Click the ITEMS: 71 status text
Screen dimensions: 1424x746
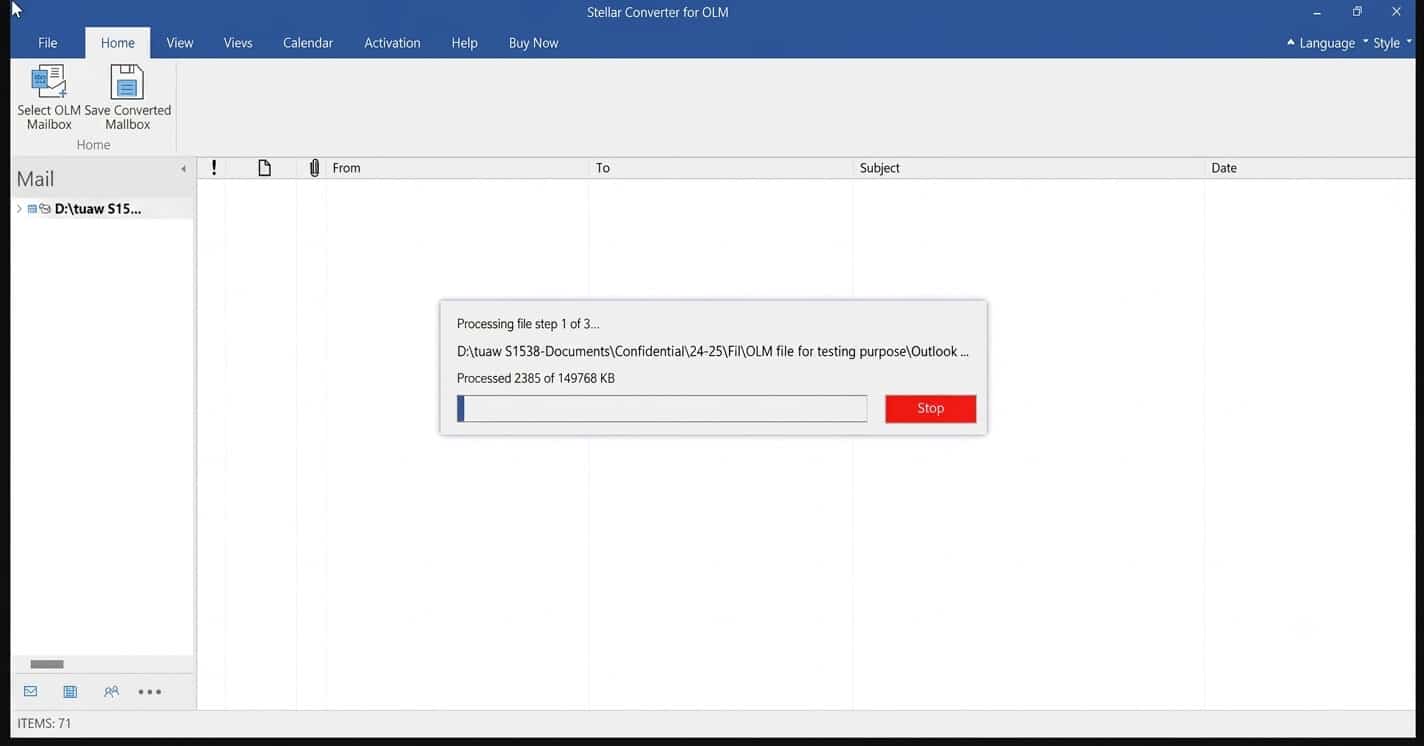44,723
